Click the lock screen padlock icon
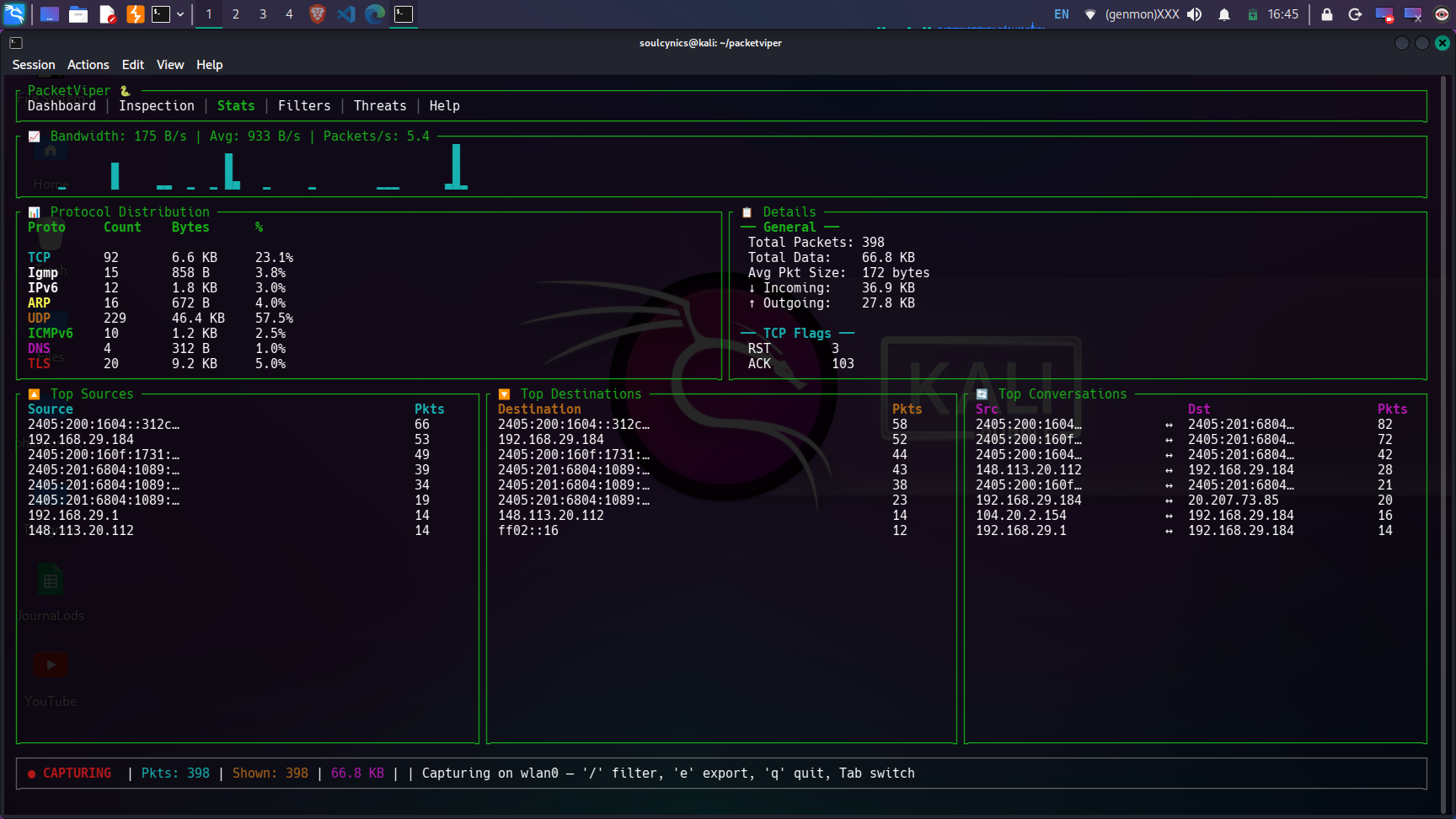 1327,14
